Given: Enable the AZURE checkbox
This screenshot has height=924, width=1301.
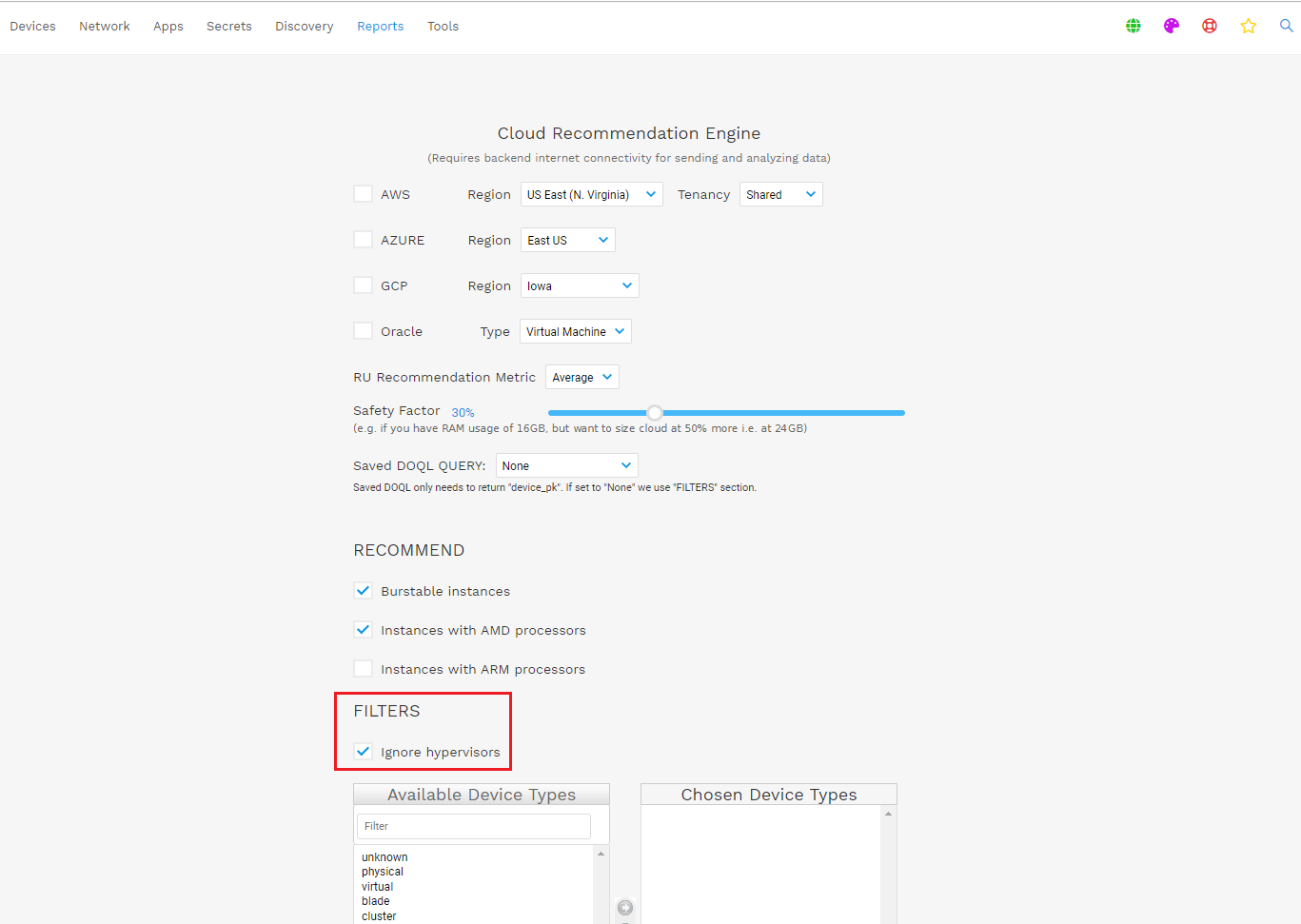Looking at the screenshot, I should (363, 240).
